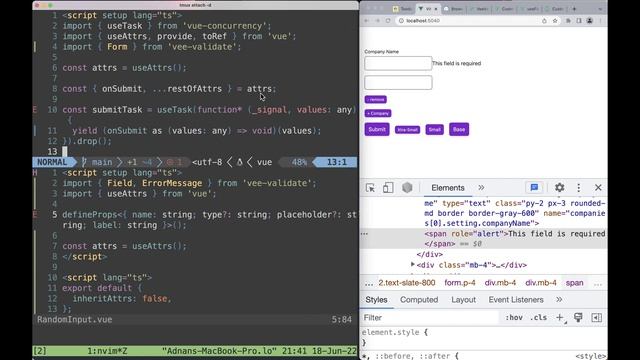Add a new style rule with the plus icon
This screenshot has height=360, width=640.
560,318
